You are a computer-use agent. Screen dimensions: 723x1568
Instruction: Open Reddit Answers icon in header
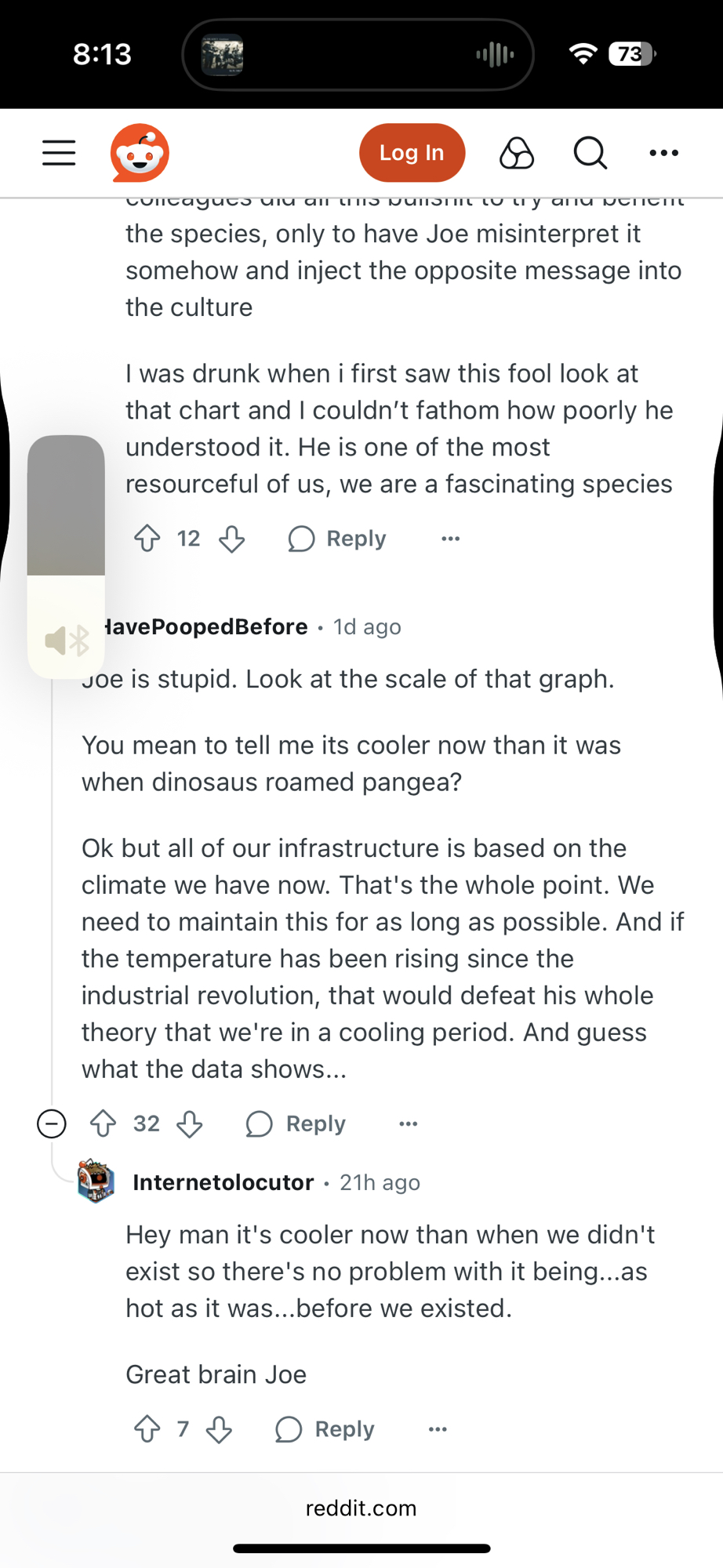coord(517,153)
